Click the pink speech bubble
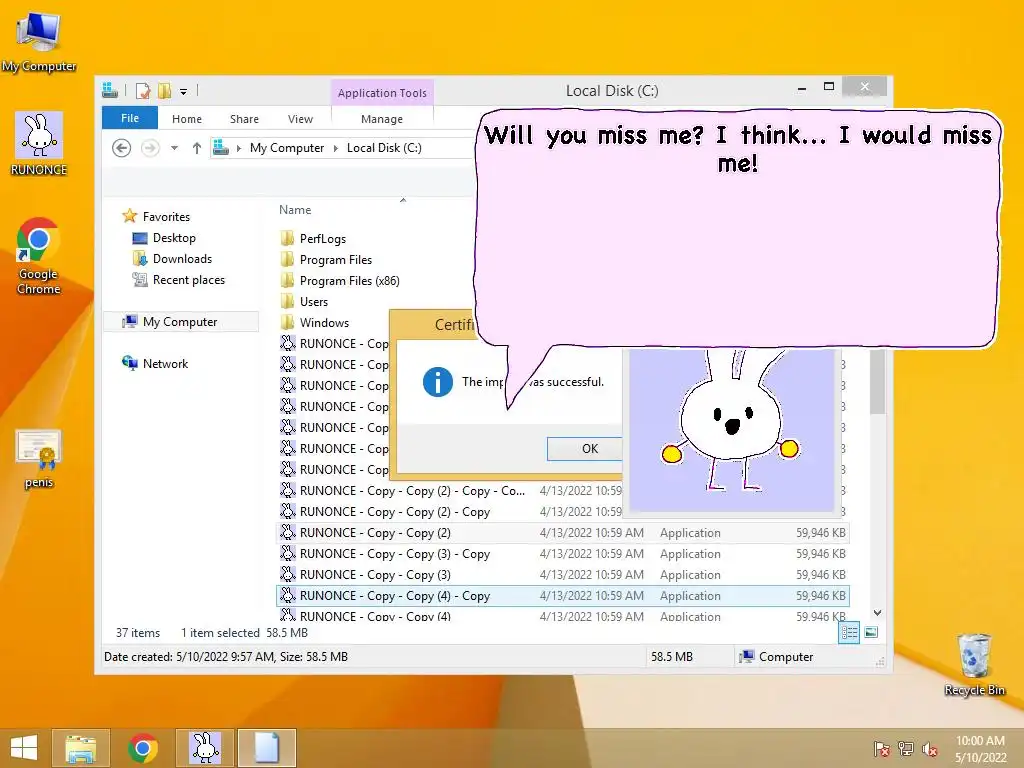This screenshot has width=1024, height=768. pyautogui.click(x=737, y=229)
